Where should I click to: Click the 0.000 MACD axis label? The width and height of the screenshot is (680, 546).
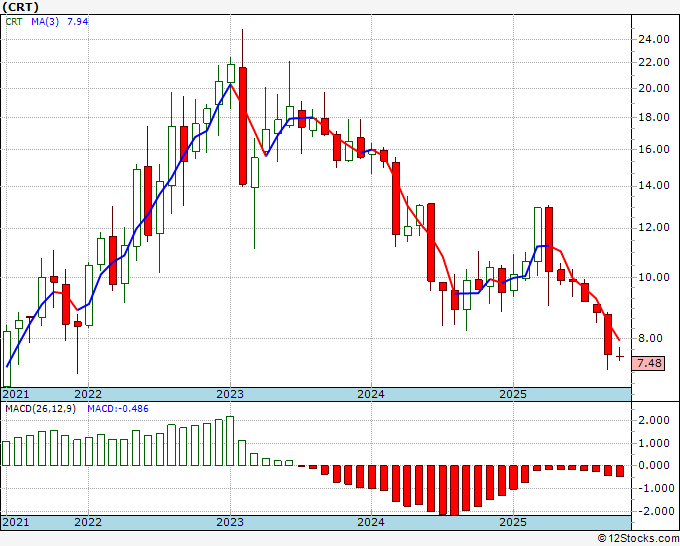point(654,465)
